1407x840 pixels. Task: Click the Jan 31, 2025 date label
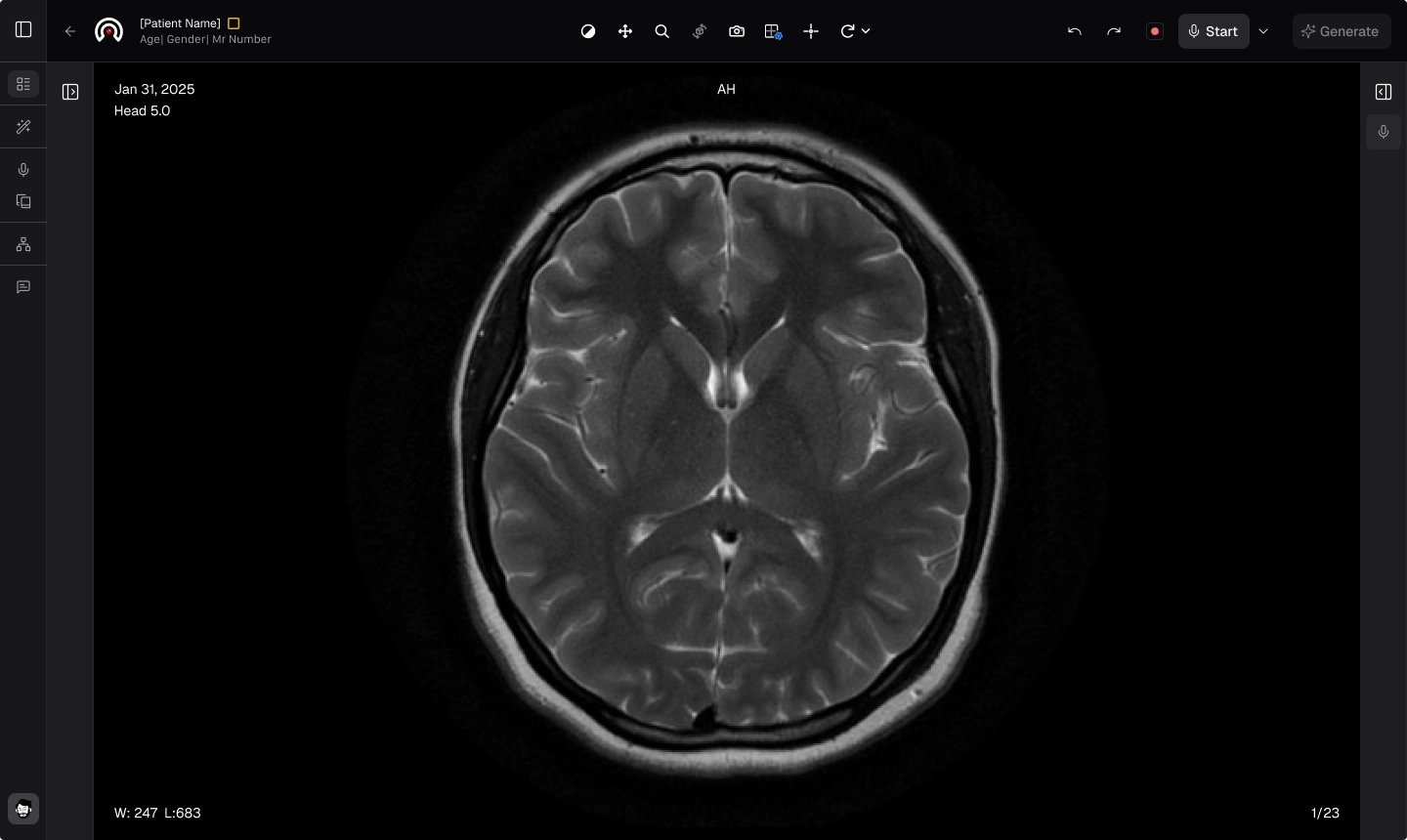click(154, 89)
